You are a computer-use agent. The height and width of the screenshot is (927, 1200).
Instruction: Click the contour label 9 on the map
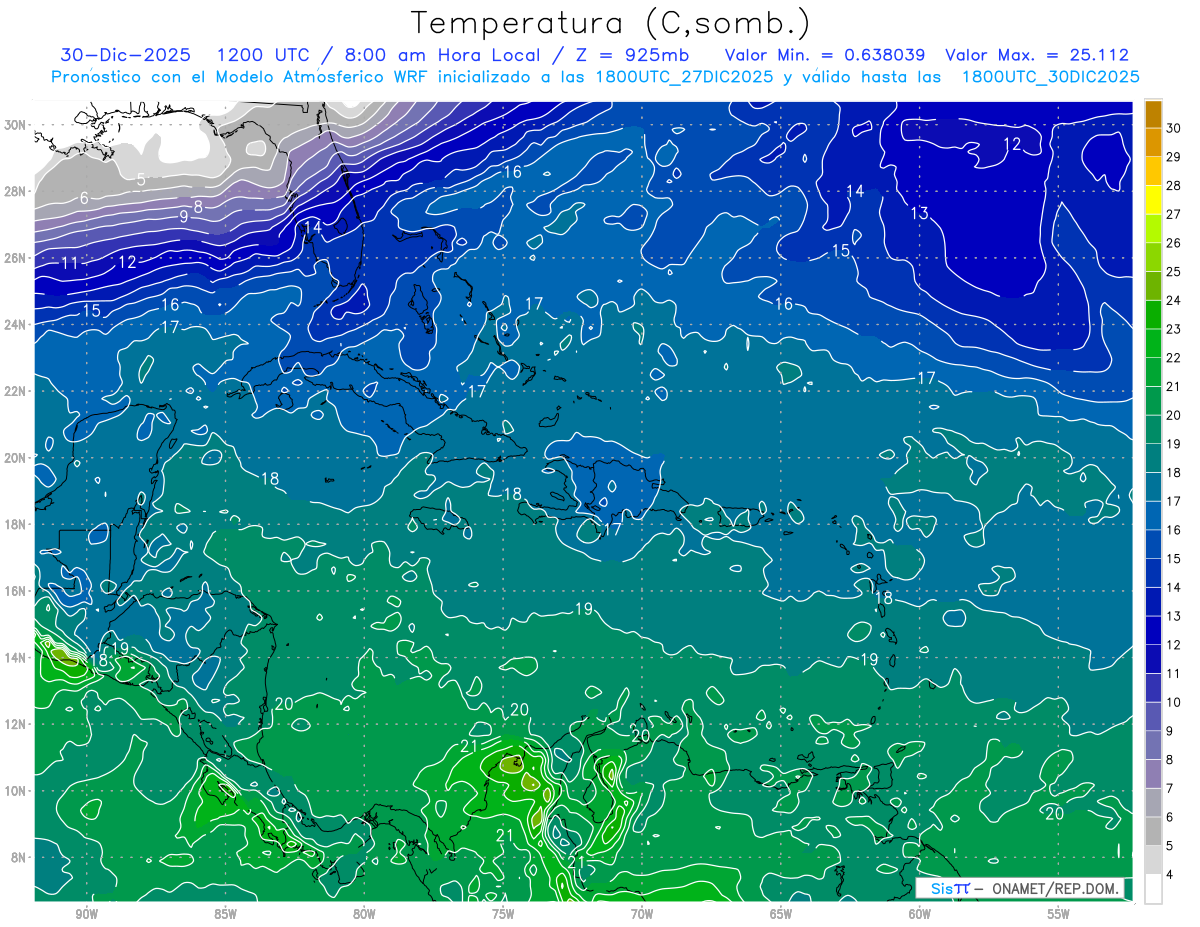pos(184,216)
